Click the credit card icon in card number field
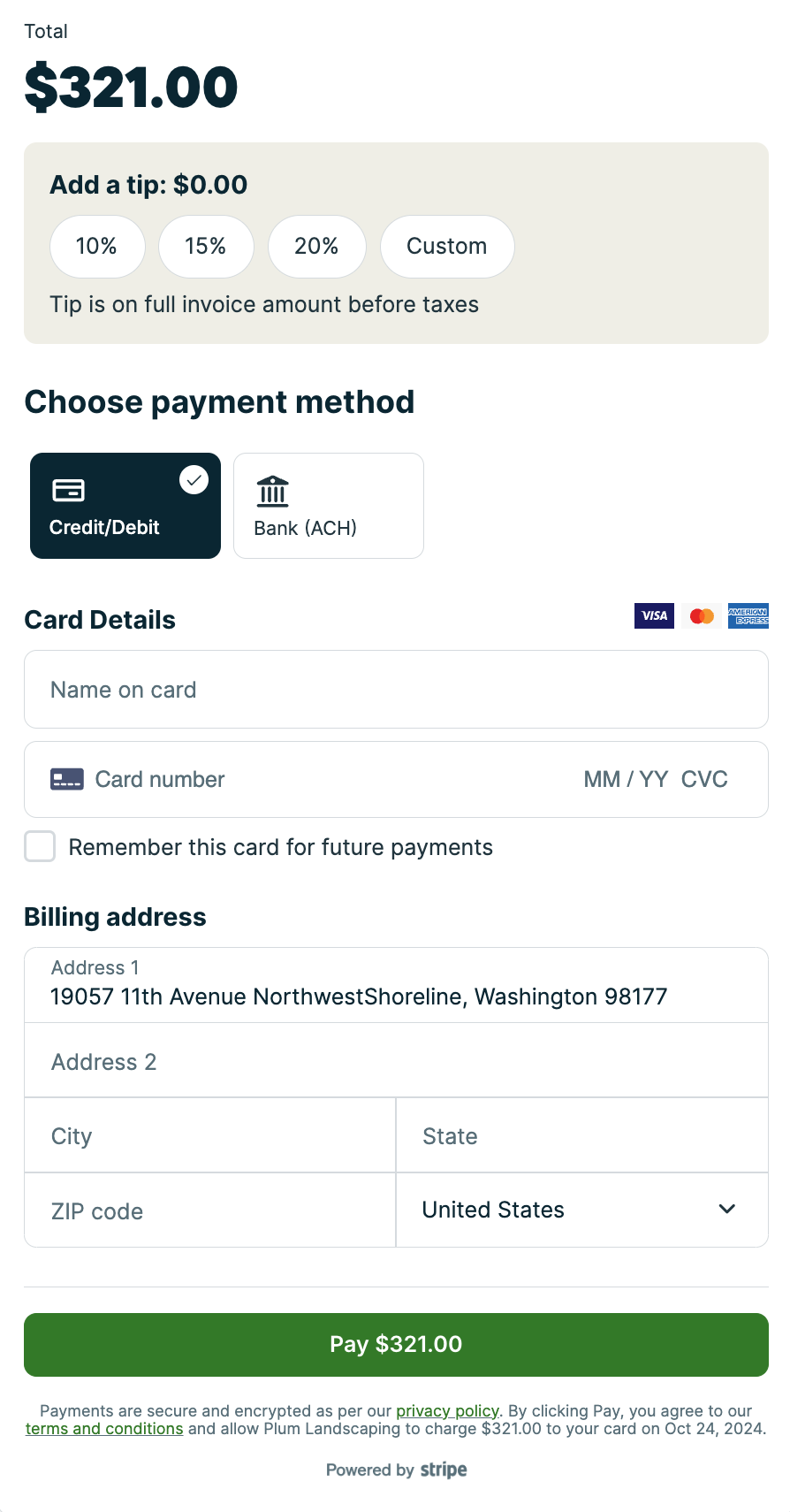This screenshot has width=790, height=1512. 67,779
